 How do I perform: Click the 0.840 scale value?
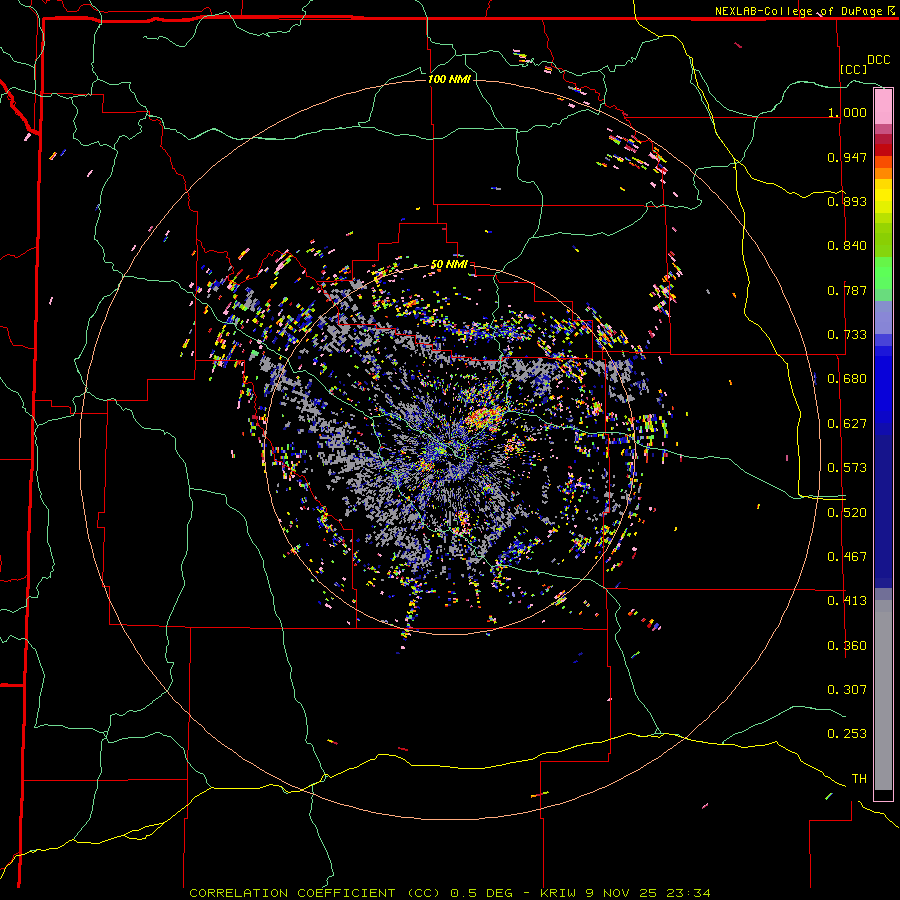pos(847,246)
